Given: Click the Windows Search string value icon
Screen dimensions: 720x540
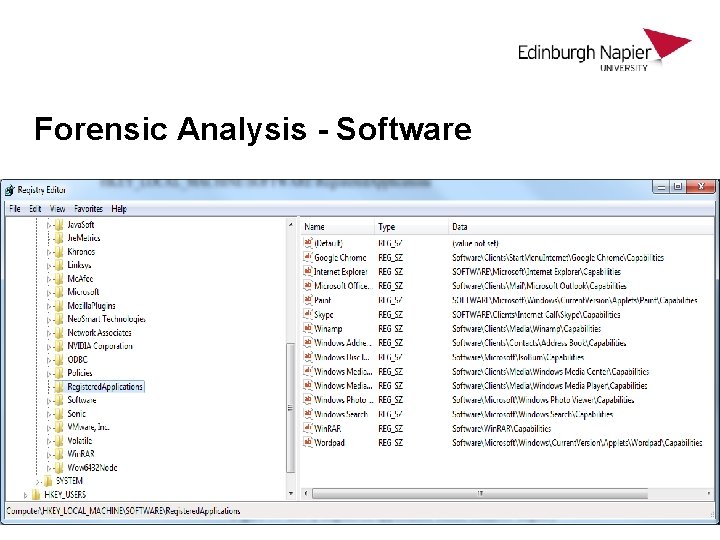Looking at the screenshot, I should coord(308,414).
